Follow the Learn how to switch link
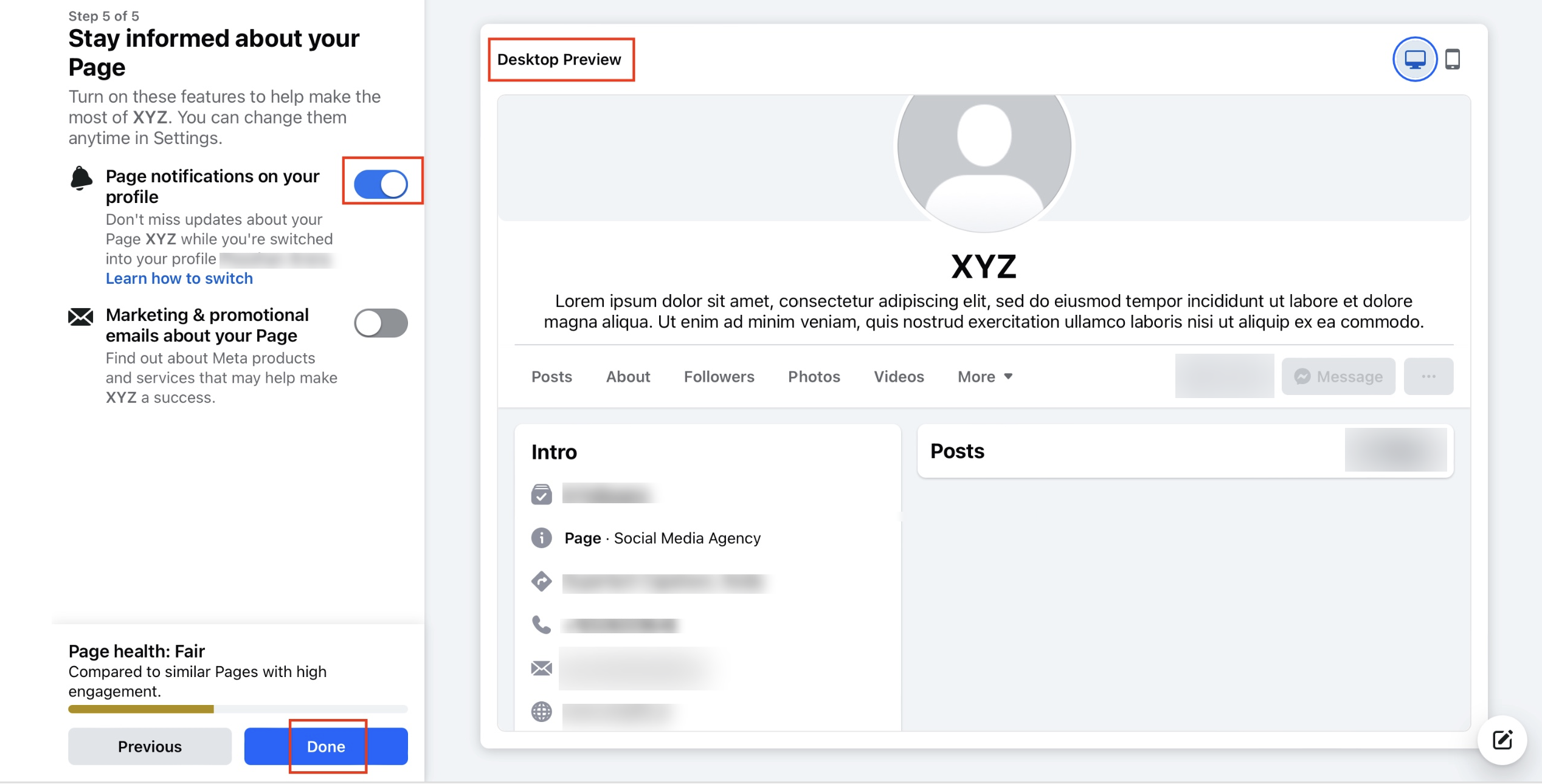The image size is (1542, 784). click(179, 278)
